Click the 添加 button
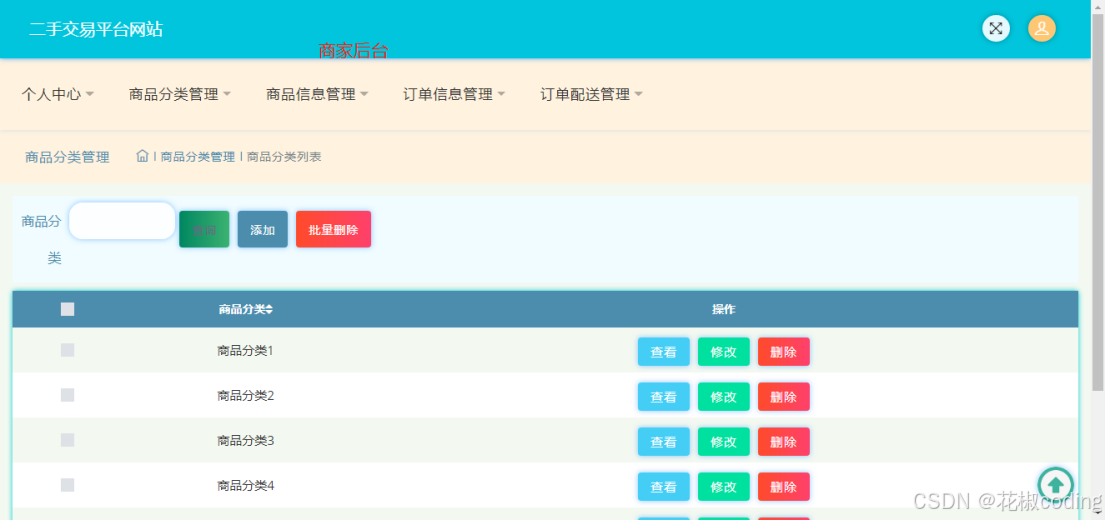This screenshot has width=1106, height=521. point(262,229)
